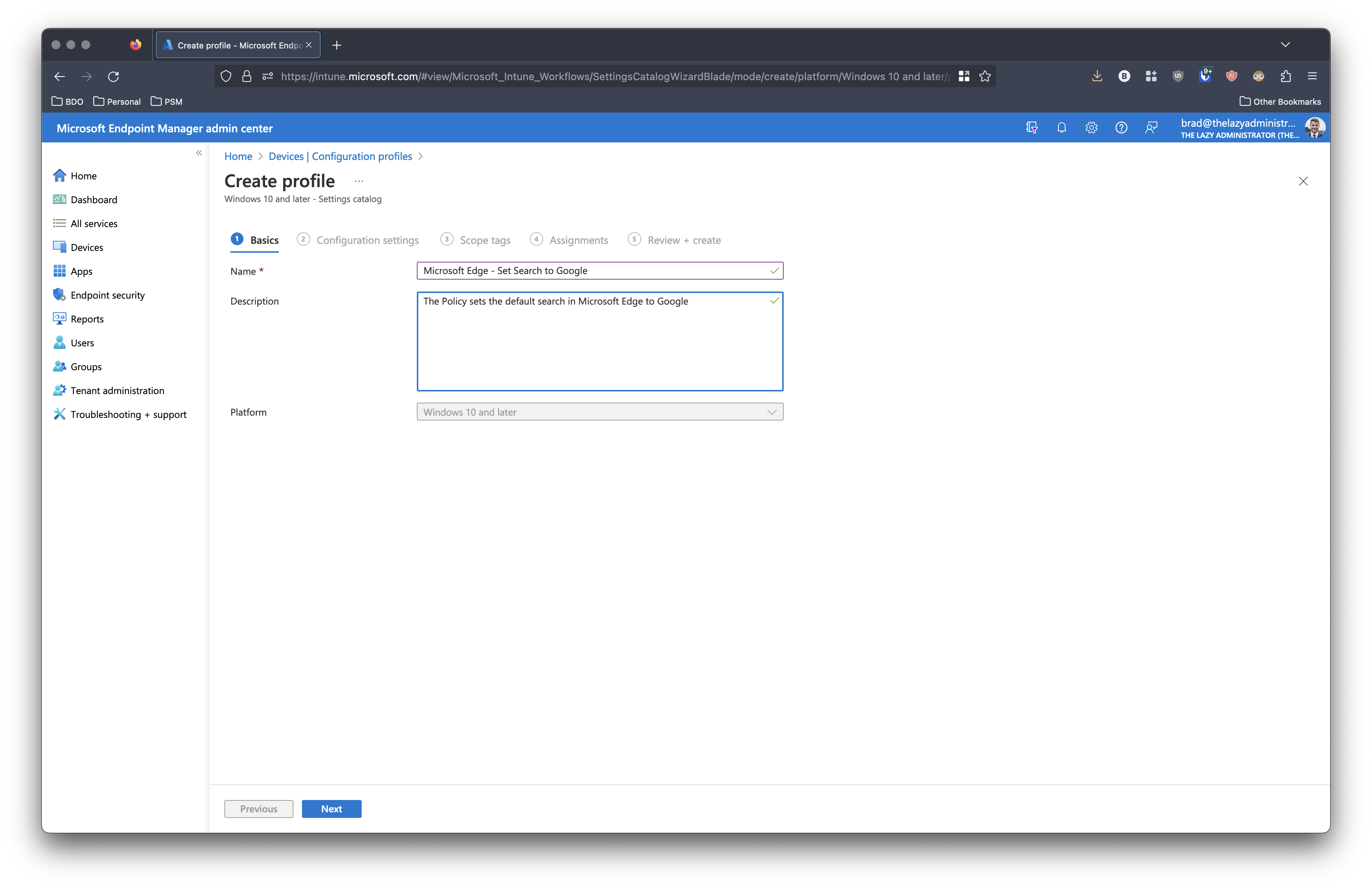Open tracking protection shield icon

pos(226,76)
